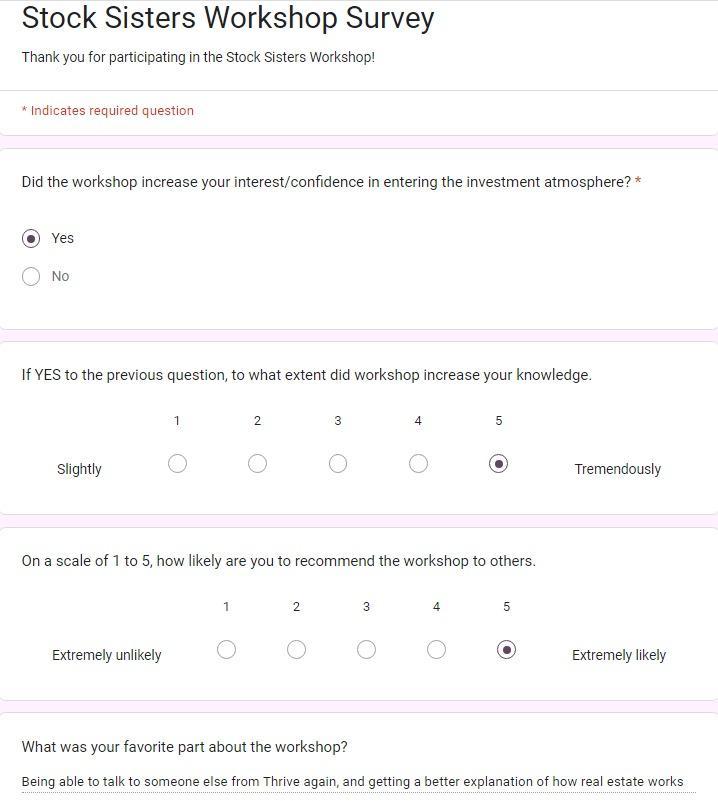The width and height of the screenshot is (718, 801).
Task: Click the Stock Sisters Workshop Survey title
Action: click(228, 18)
